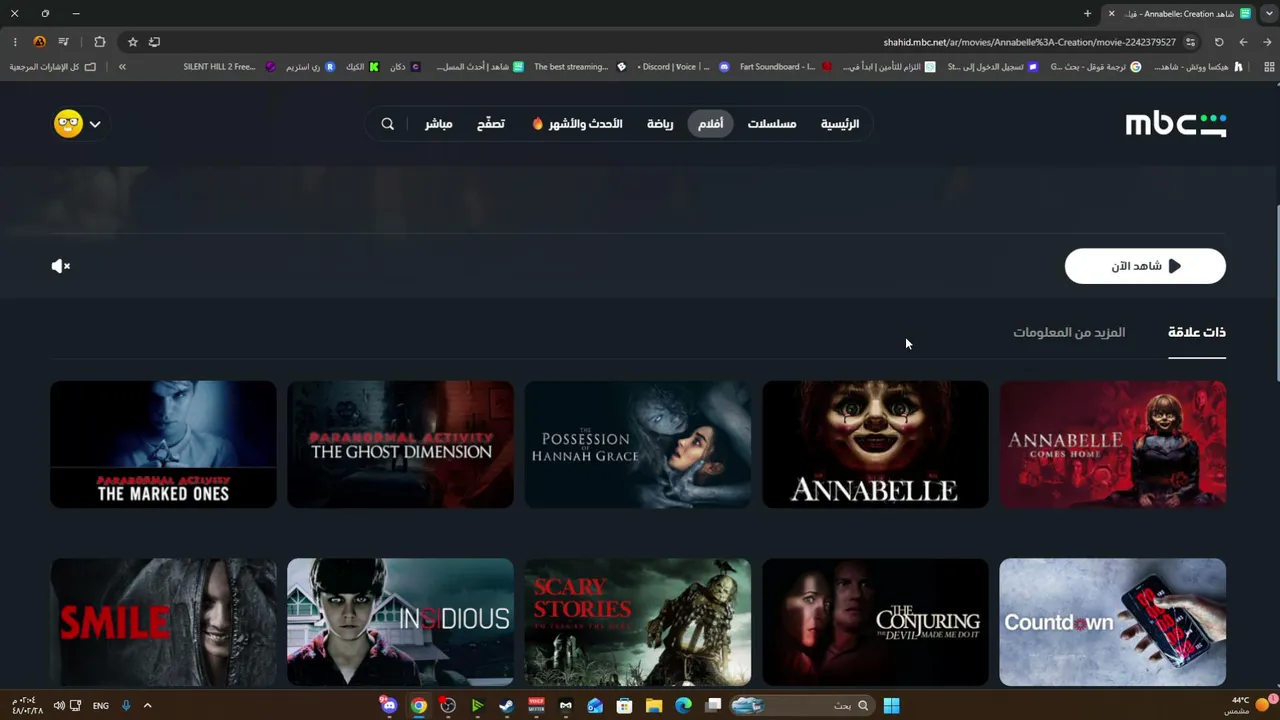
Task: Open the search magnifier in the Shahid navigation
Action: coord(388,124)
